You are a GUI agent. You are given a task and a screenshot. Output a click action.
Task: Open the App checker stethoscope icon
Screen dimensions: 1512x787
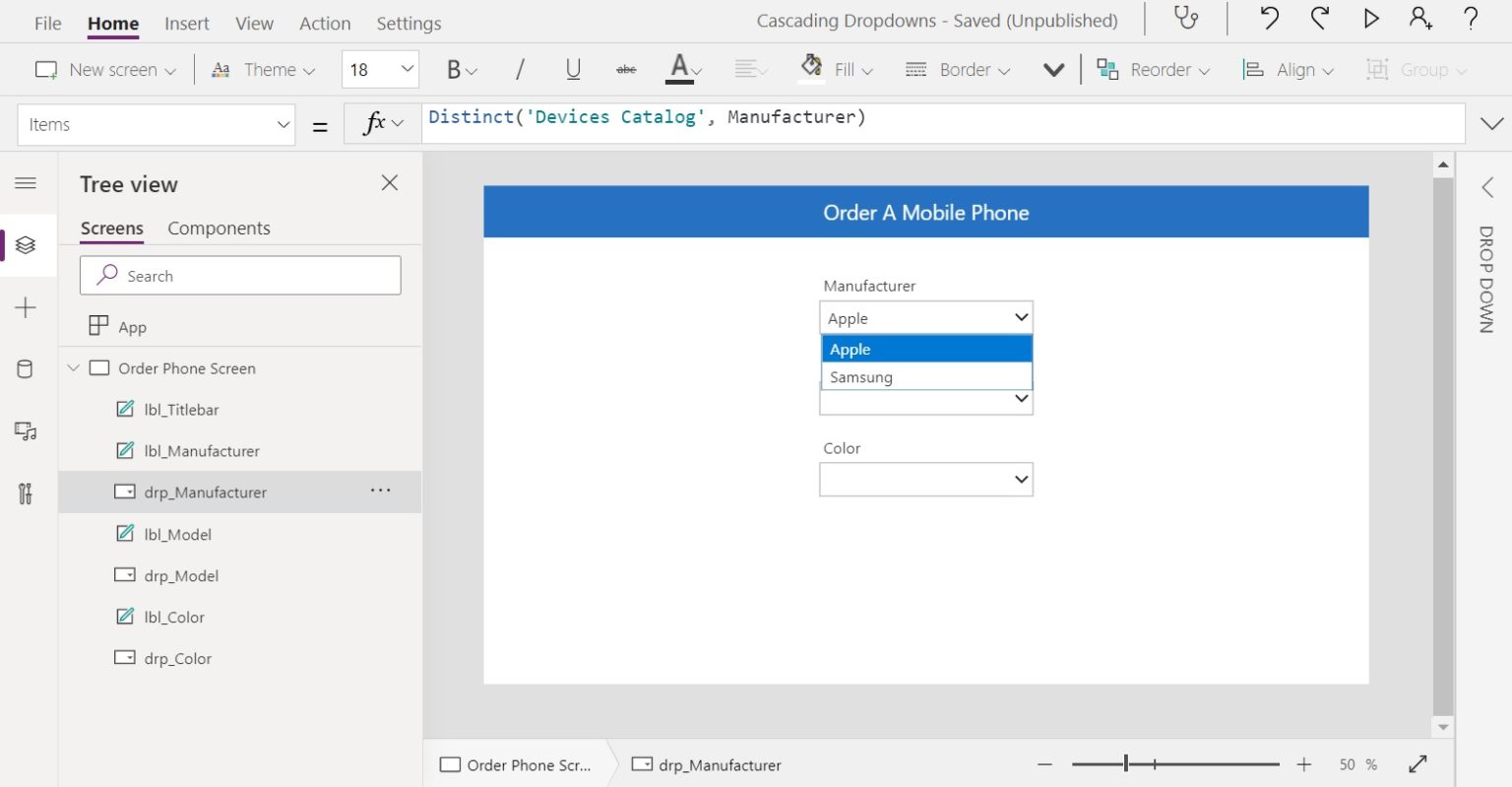click(1185, 19)
